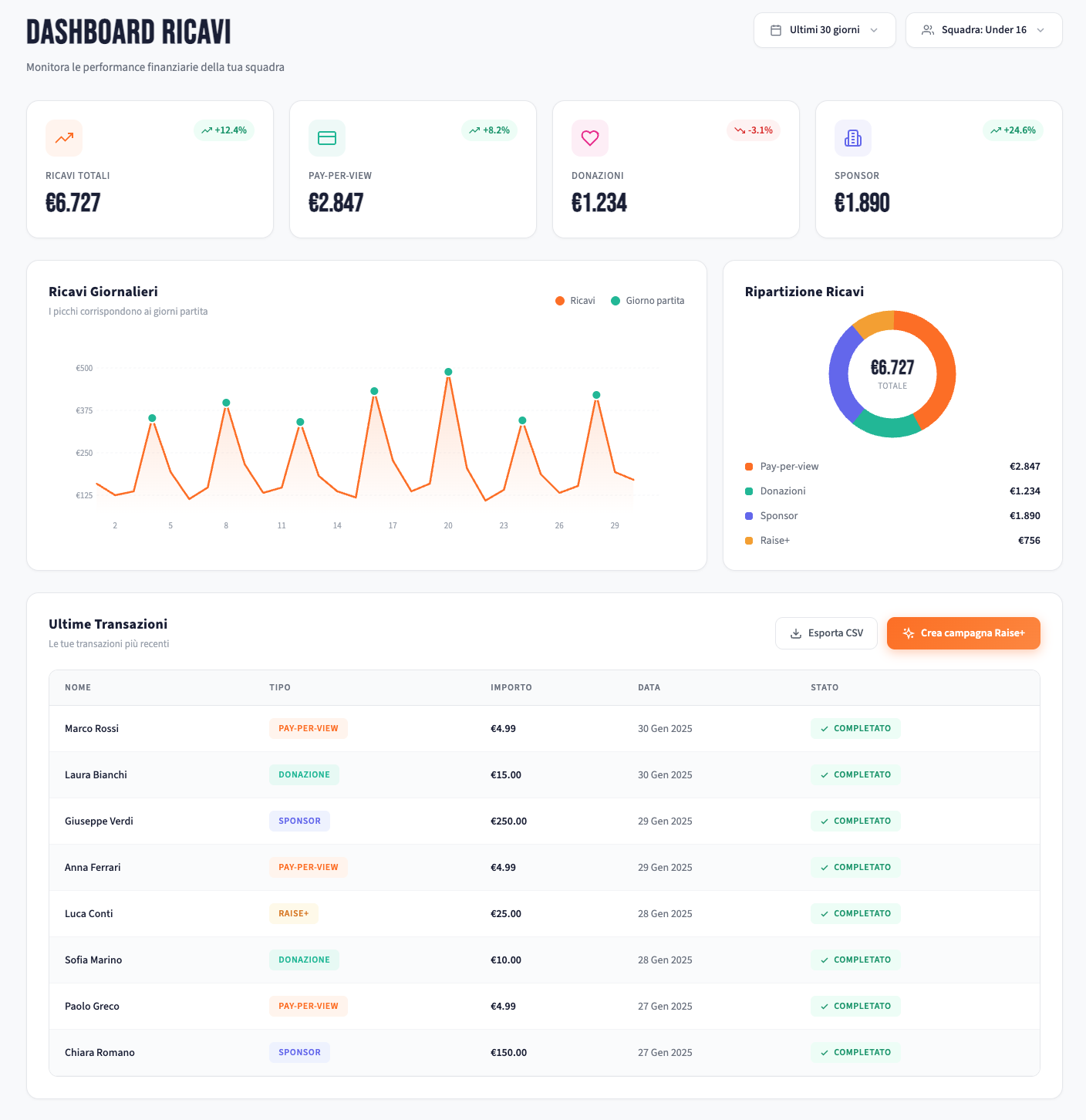The image size is (1086, 1120).
Task: Click the IMPORTO column header
Action: 511,687
